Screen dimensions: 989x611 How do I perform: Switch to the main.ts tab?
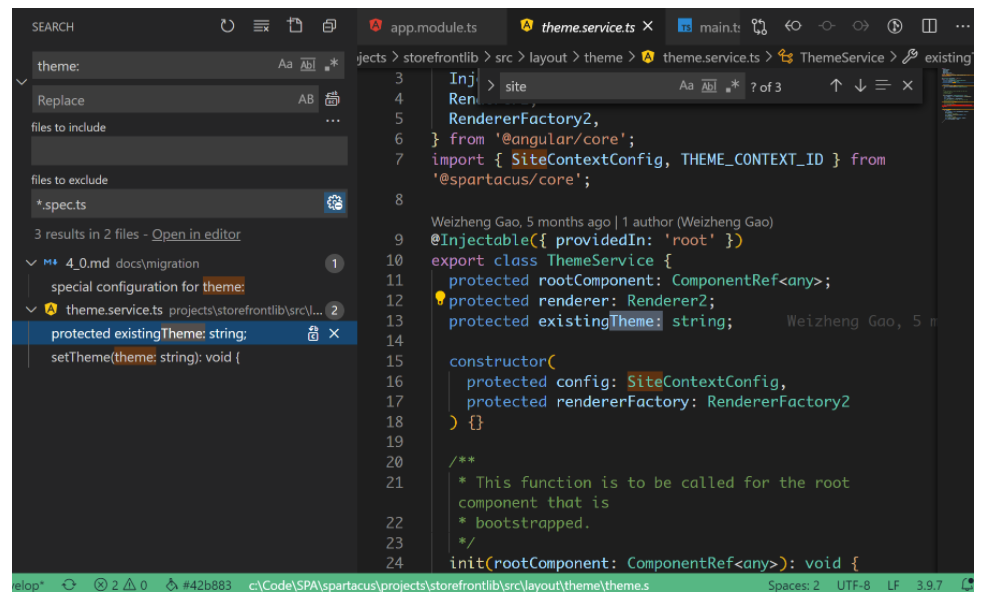point(718,27)
